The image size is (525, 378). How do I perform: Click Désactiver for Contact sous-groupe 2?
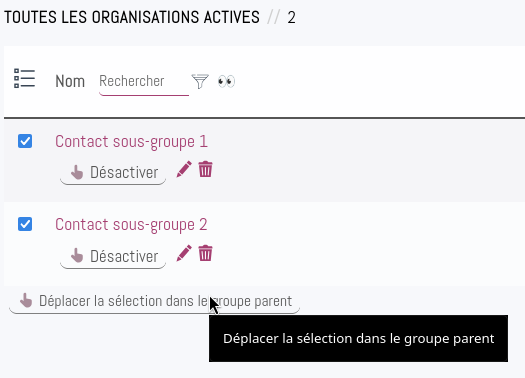tap(113, 257)
